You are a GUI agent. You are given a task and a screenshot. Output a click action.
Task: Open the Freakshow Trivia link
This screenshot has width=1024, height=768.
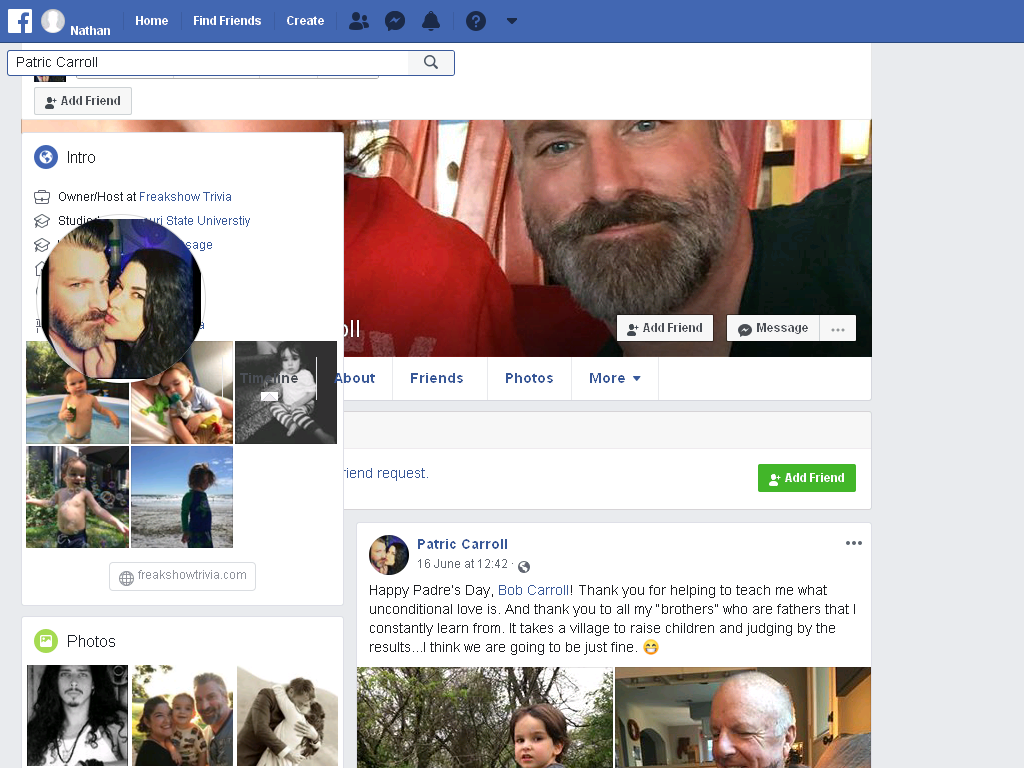click(185, 197)
